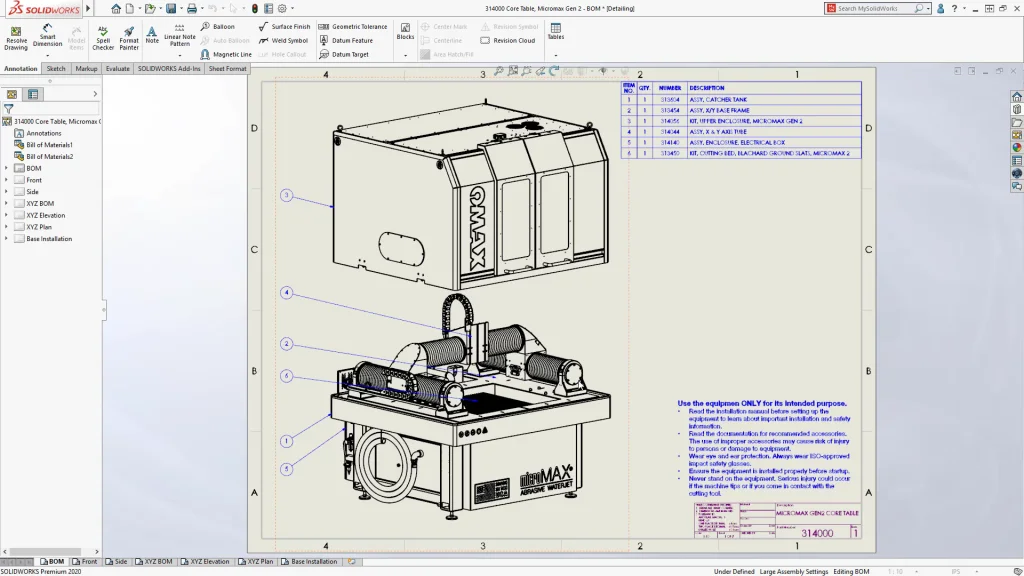Expand the Base Installation tree node

6,239
